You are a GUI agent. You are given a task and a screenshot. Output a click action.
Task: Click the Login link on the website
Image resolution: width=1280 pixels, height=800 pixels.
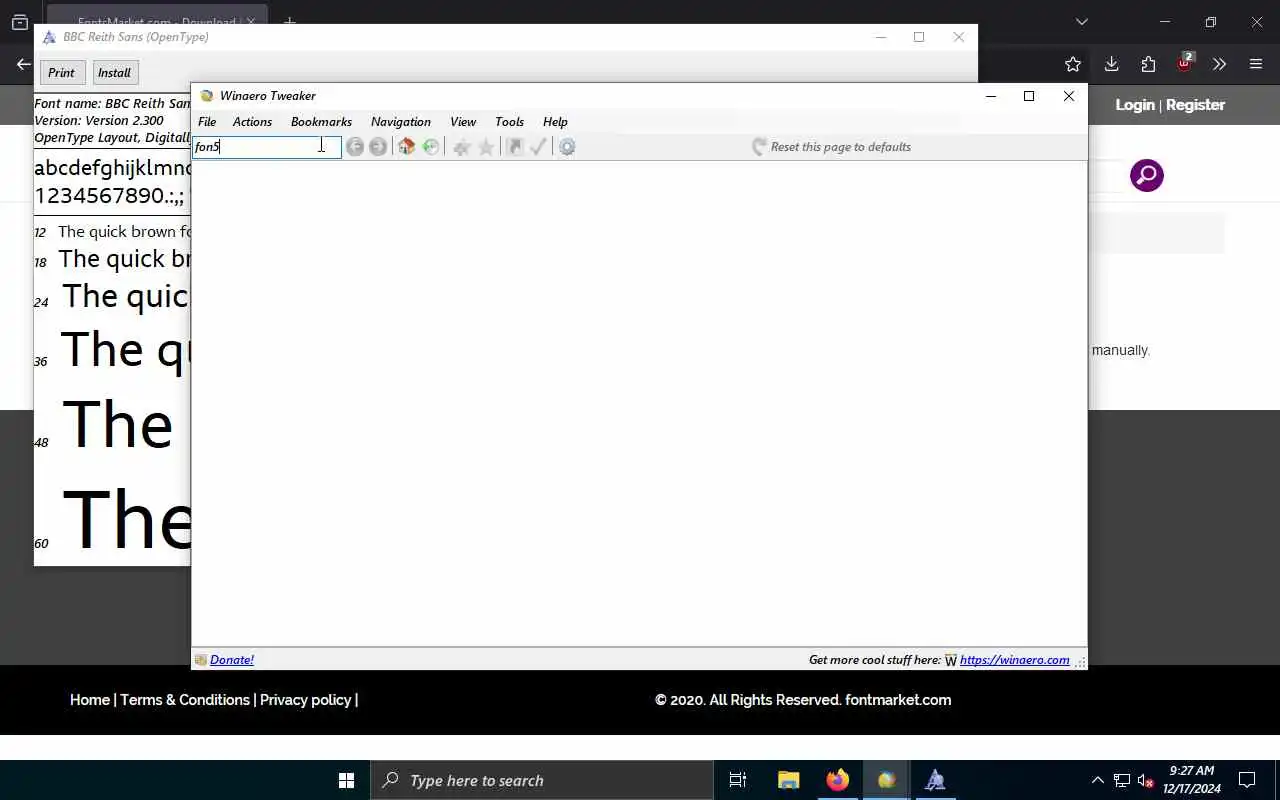1135,105
